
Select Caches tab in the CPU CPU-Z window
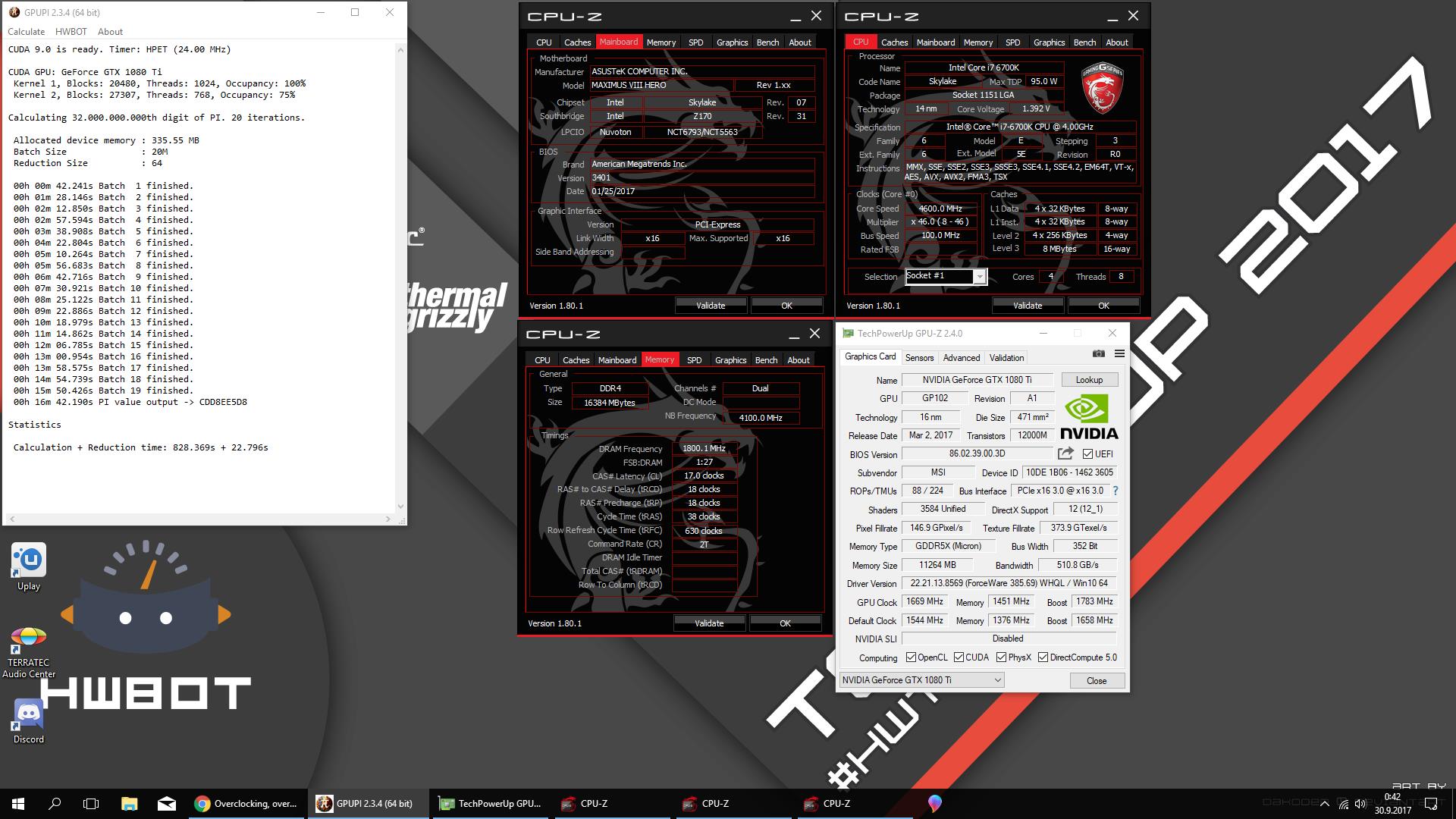pyautogui.click(x=894, y=42)
